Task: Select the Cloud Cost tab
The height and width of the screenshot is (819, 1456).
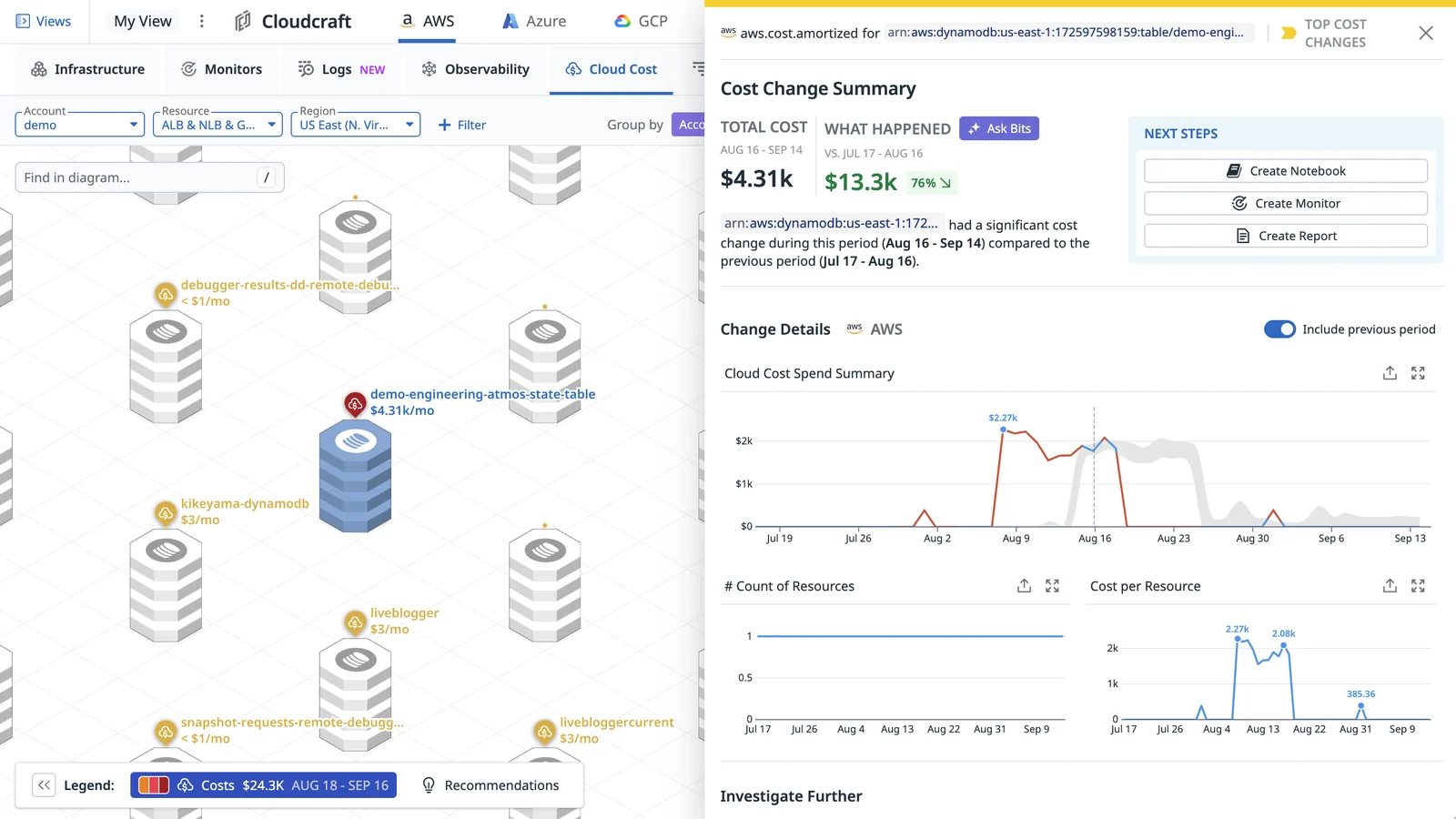Action: [x=612, y=69]
